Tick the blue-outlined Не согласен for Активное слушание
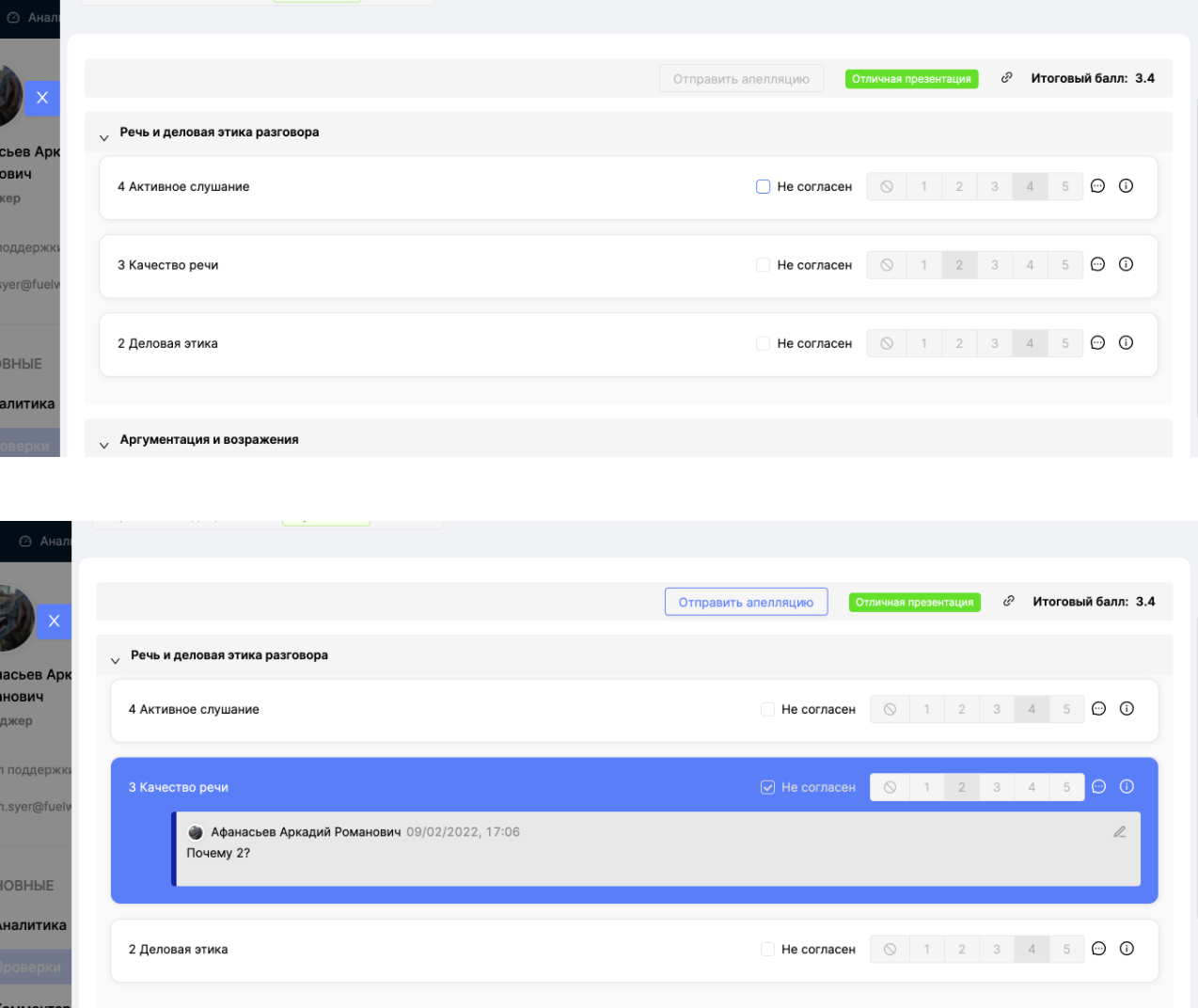This screenshot has width=1198, height=1008. (764, 187)
